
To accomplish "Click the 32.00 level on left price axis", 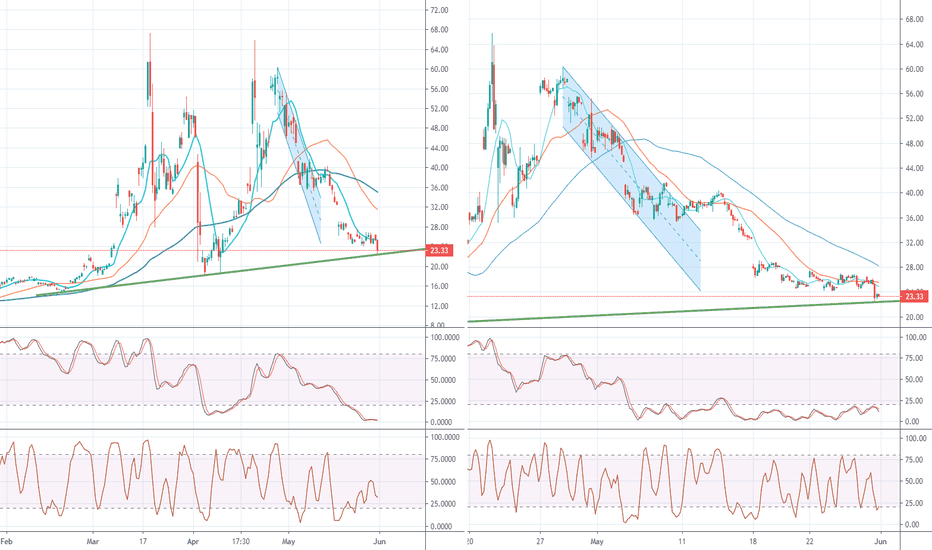I will coord(439,208).
